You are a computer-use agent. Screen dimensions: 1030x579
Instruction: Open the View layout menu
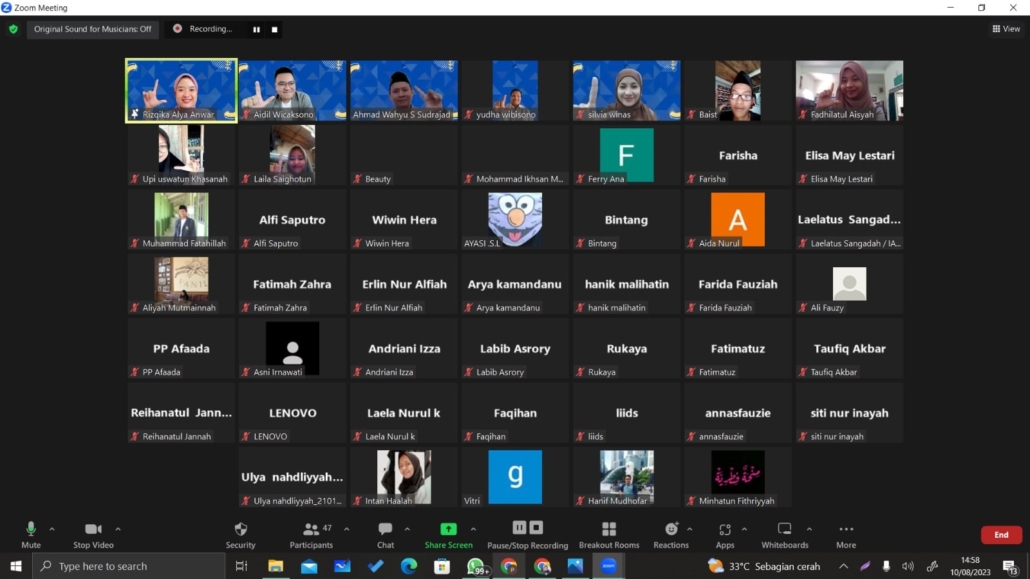(1006, 29)
